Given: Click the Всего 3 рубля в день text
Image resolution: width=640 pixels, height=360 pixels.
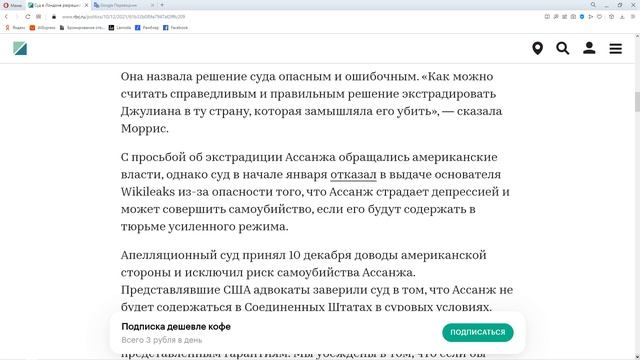Looking at the screenshot, I should tap(162, 340).
